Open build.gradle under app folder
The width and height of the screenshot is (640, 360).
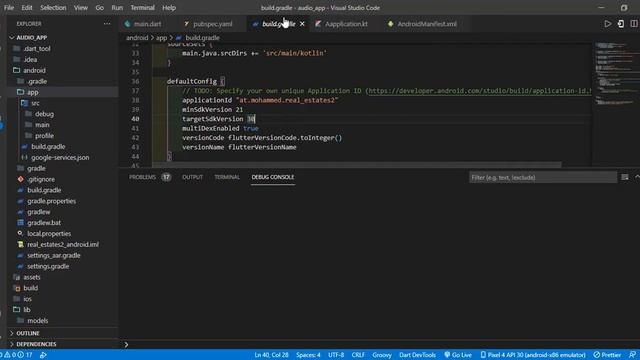pos(48,147)
